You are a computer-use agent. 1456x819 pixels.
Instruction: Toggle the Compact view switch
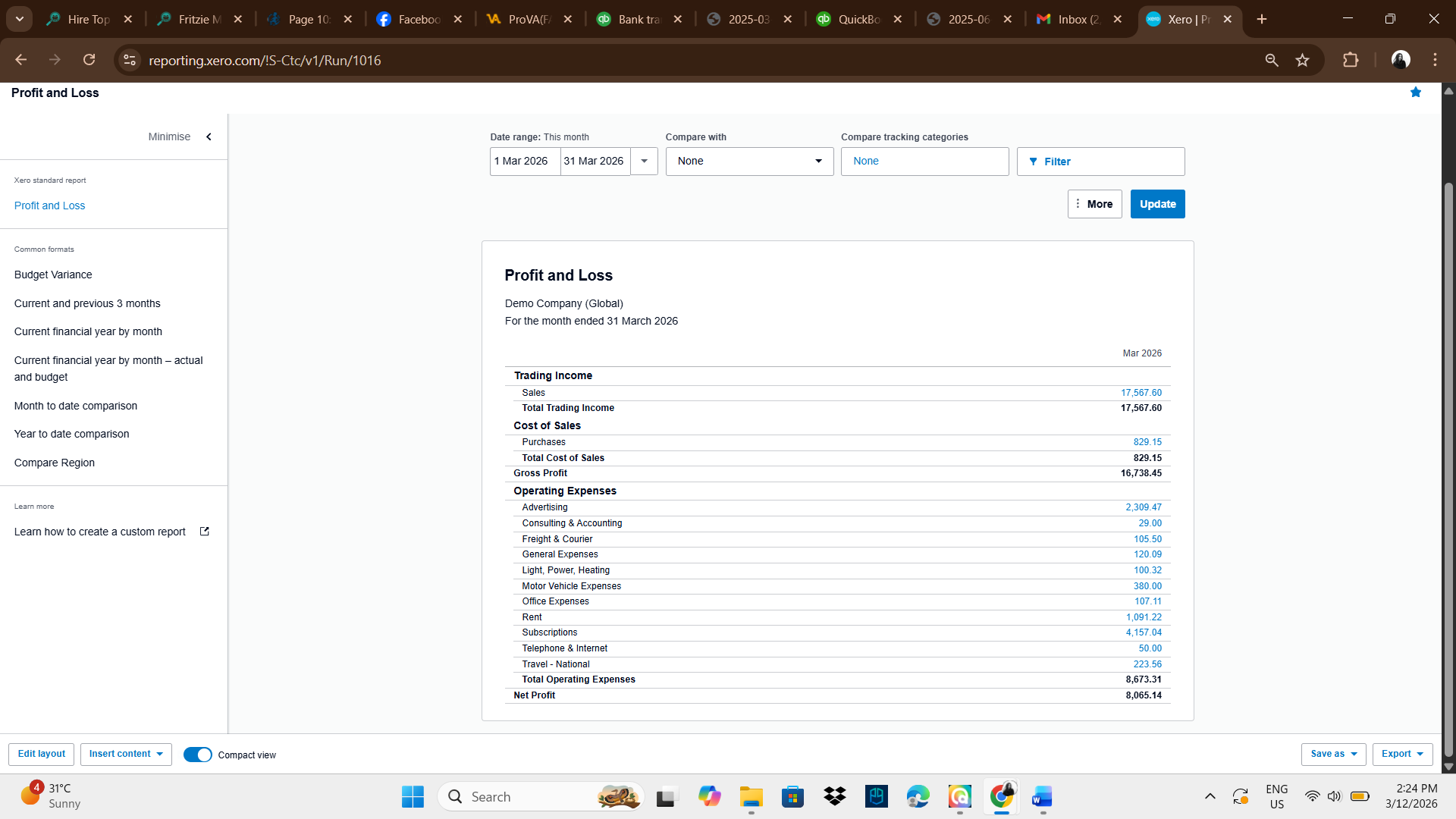coord(197,755)
